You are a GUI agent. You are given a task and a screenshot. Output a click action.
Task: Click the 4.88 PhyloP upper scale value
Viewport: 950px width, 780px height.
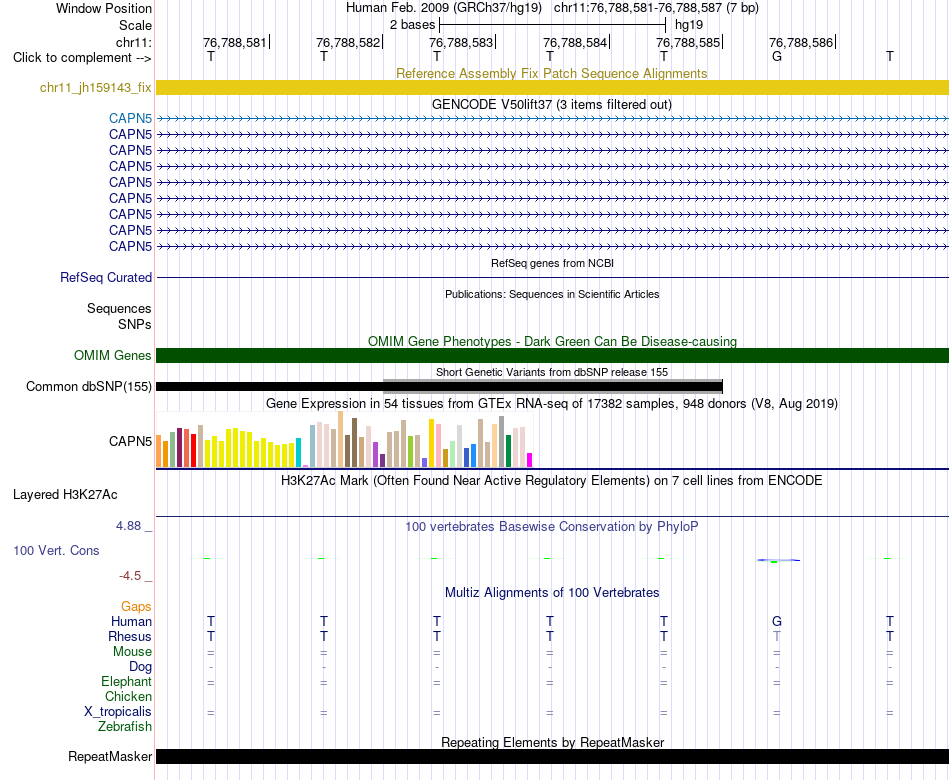[128, 525]
